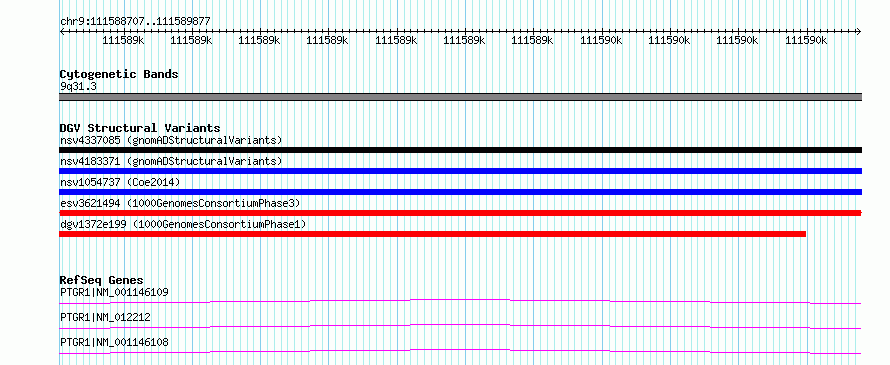890x365 pixels.
Task: Click the nsv4337085 gnomAD variant label
Action: [171, 140]
